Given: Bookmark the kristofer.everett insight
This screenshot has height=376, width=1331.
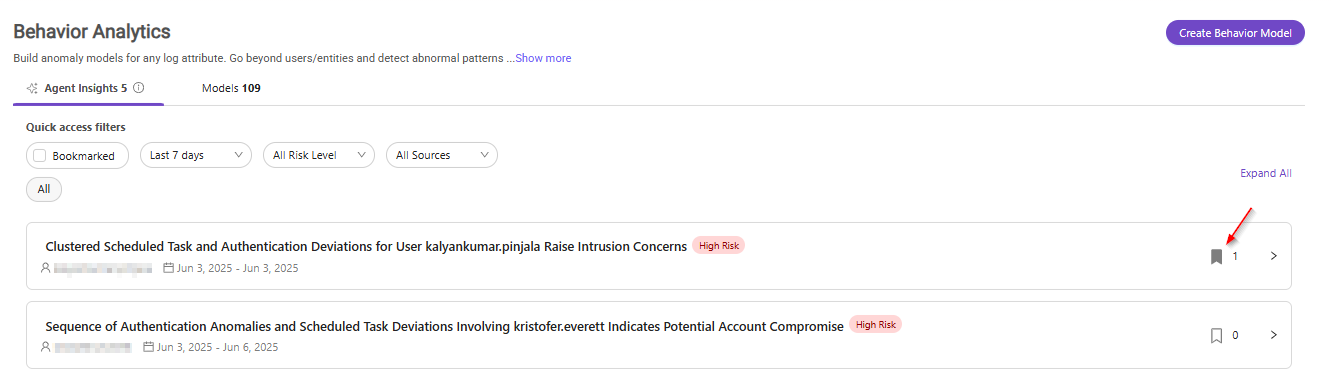Looking at the screenshot, I should pyautogui.click(x=1216, y=335).
